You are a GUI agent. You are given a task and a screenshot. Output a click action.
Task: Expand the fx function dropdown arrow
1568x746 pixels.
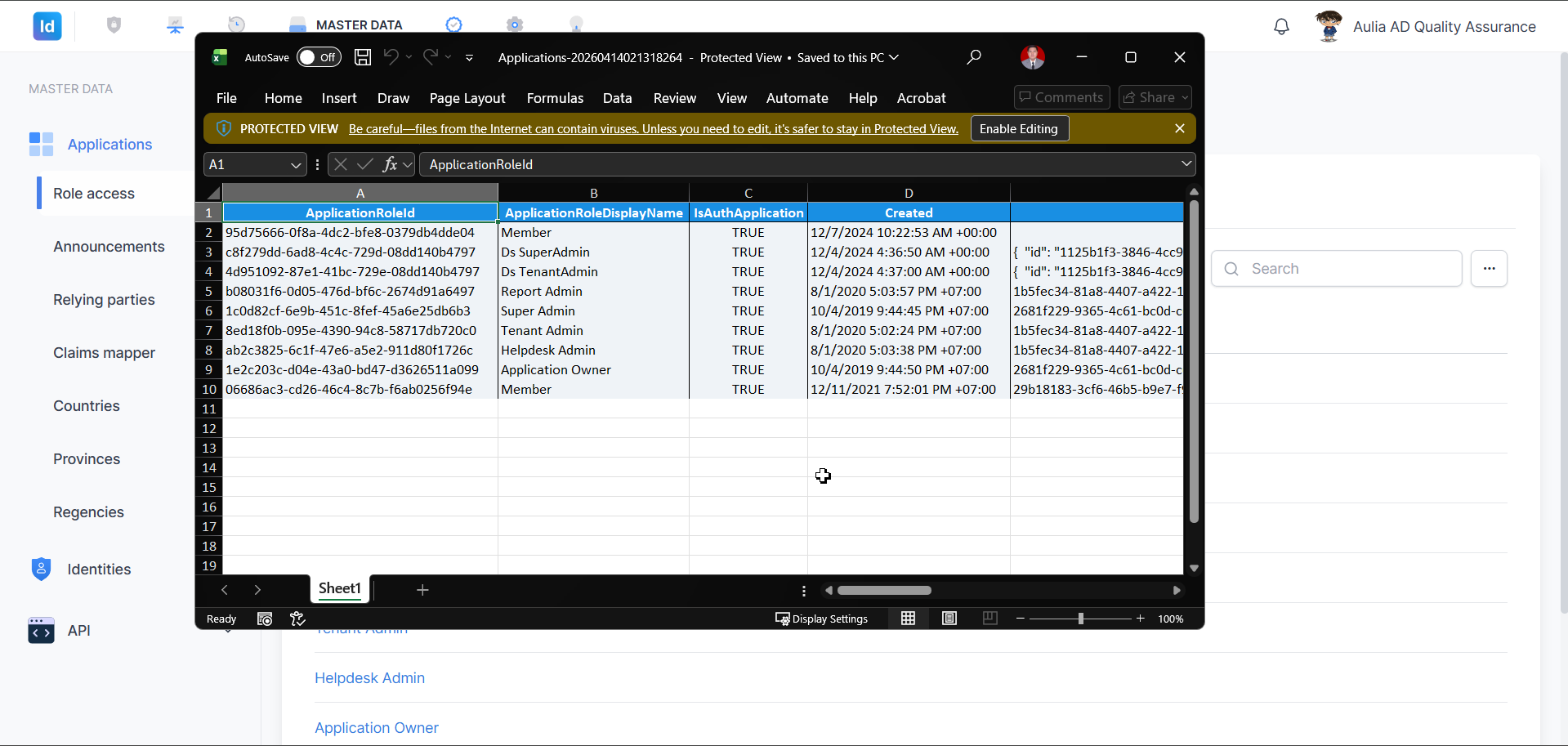pos(407,164)
